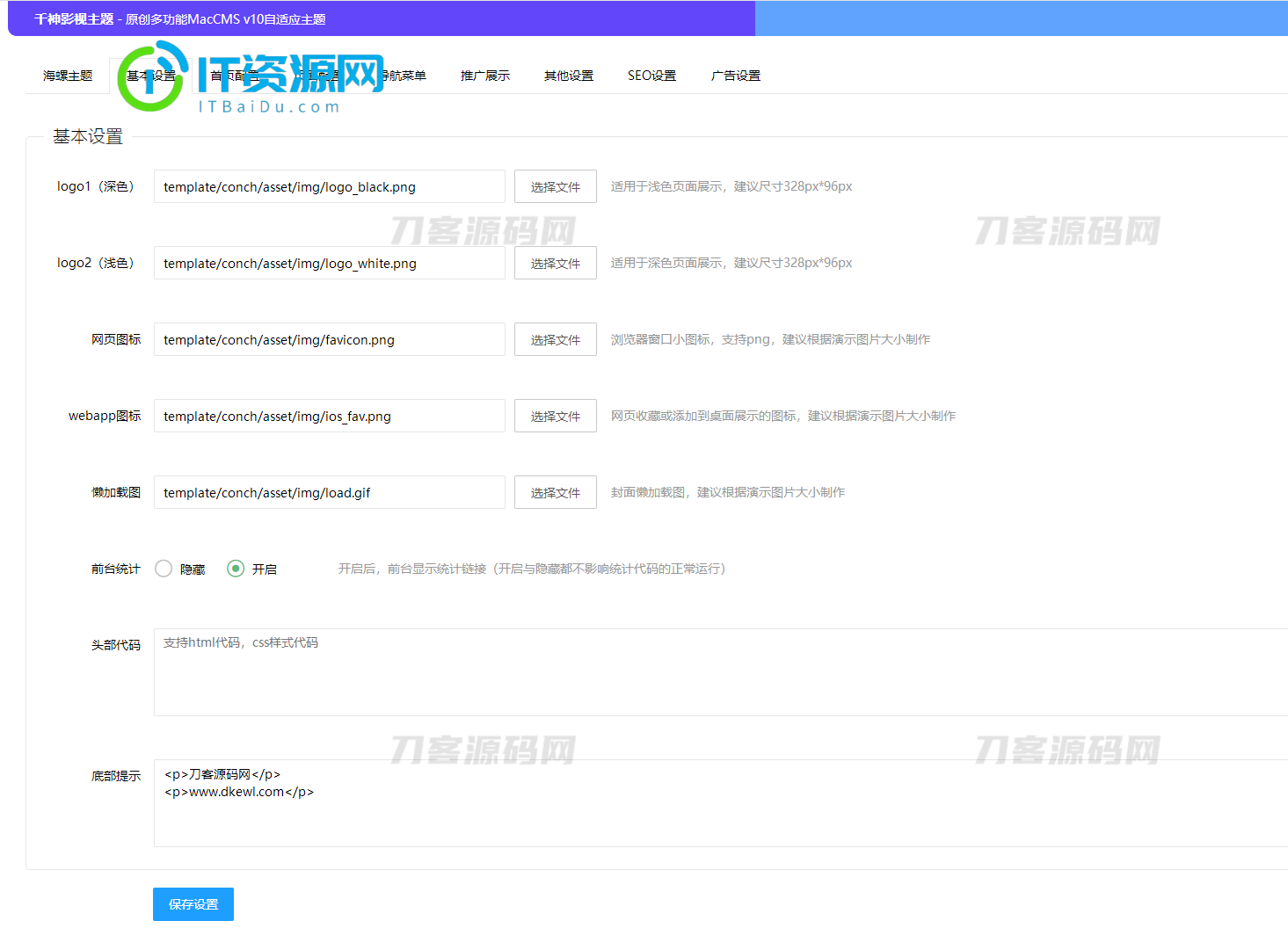The height and width of the screenshot is (950, 1288).
Task: Open the 海螺主题 tab
Action: (68, 76)
